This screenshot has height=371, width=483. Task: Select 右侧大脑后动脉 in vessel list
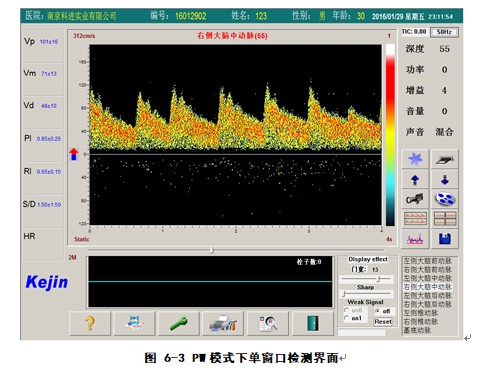(428, 304)
